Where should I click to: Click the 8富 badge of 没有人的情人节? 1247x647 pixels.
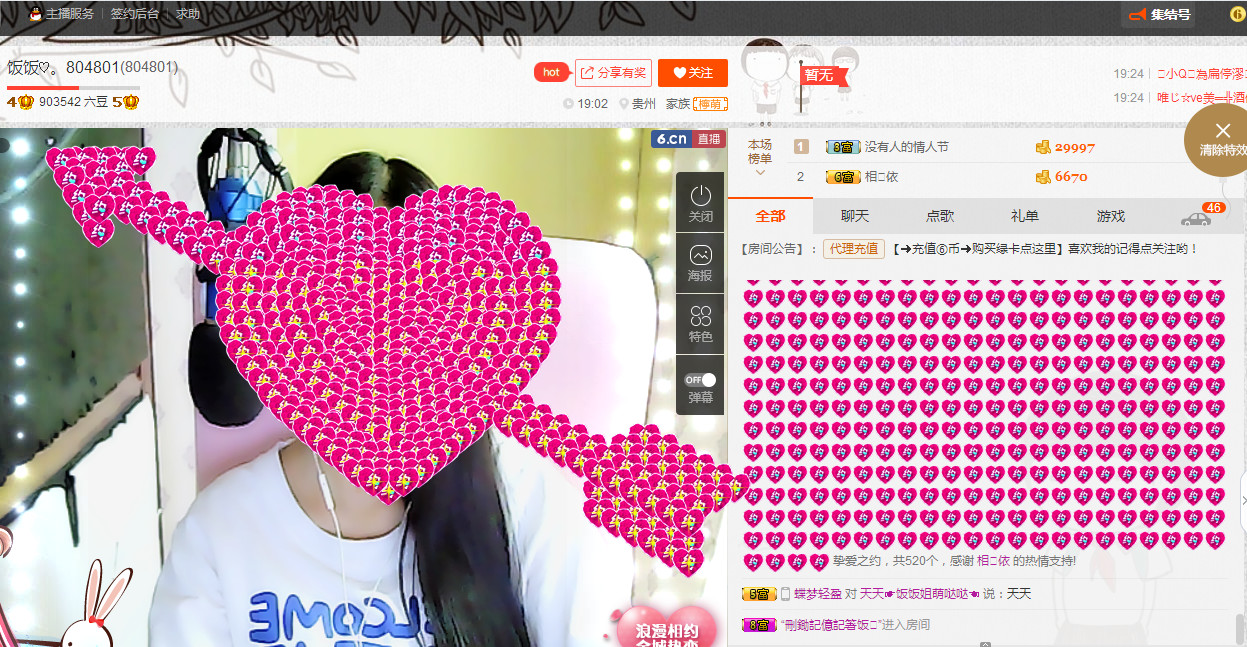(843, 147)
